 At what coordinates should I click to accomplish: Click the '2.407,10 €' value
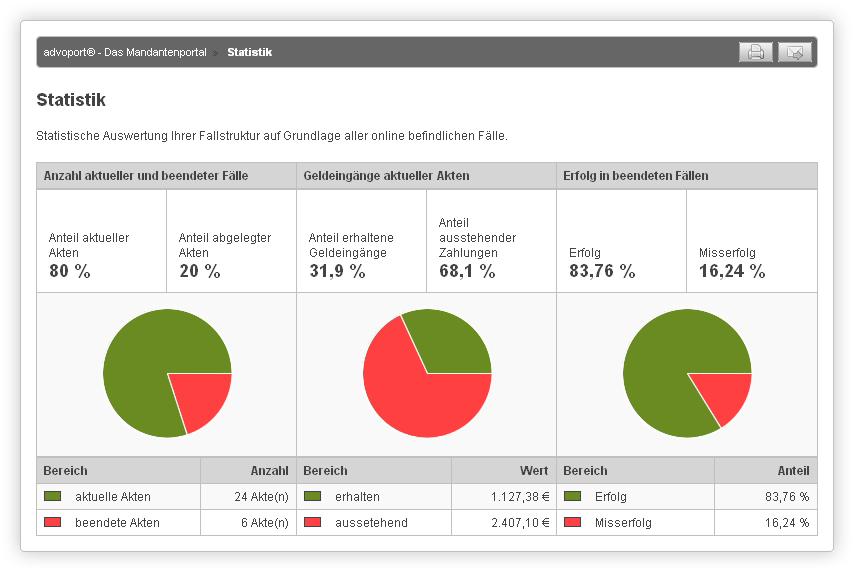(x=520, y=522)
